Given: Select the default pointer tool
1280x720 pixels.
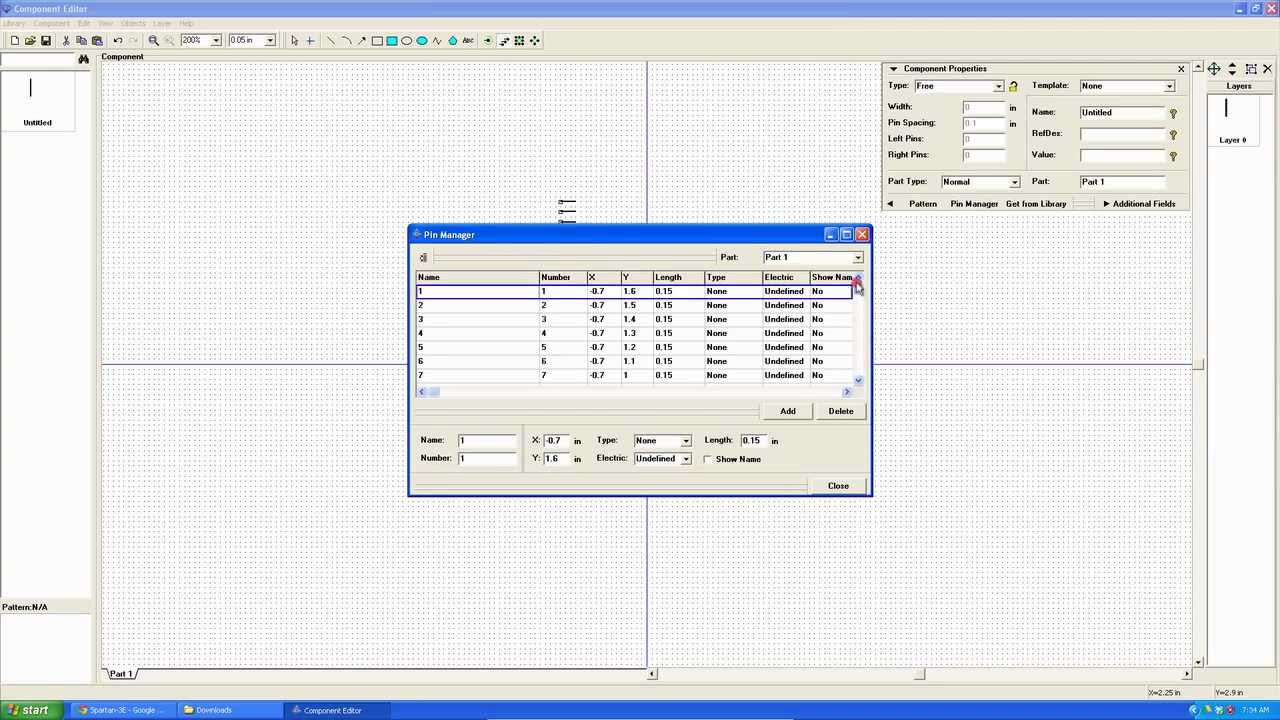Looking at the screenshot, I should coord(294,40).
